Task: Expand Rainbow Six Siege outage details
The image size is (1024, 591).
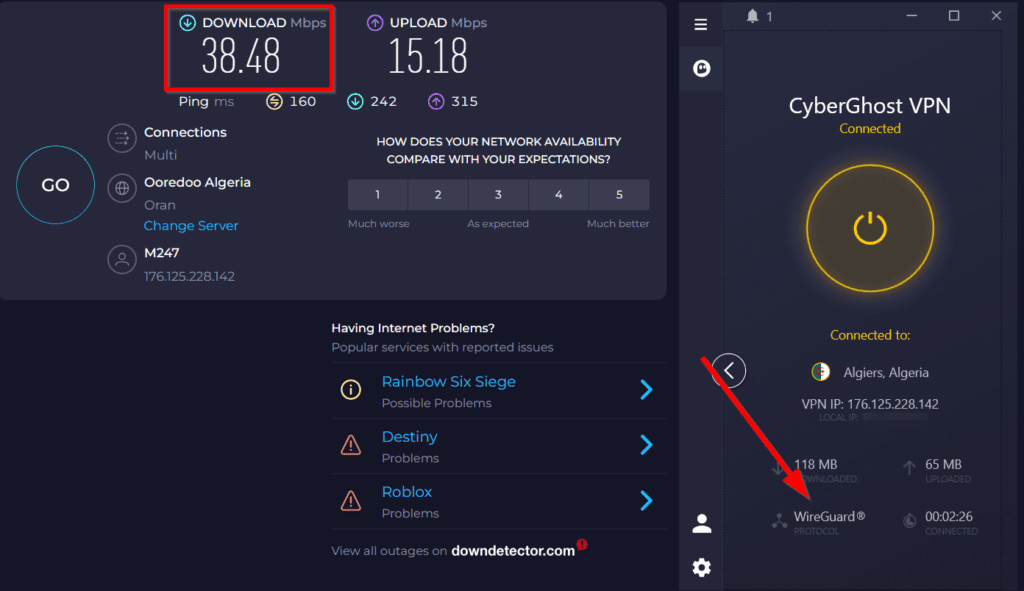Action: tap(647, 390)
